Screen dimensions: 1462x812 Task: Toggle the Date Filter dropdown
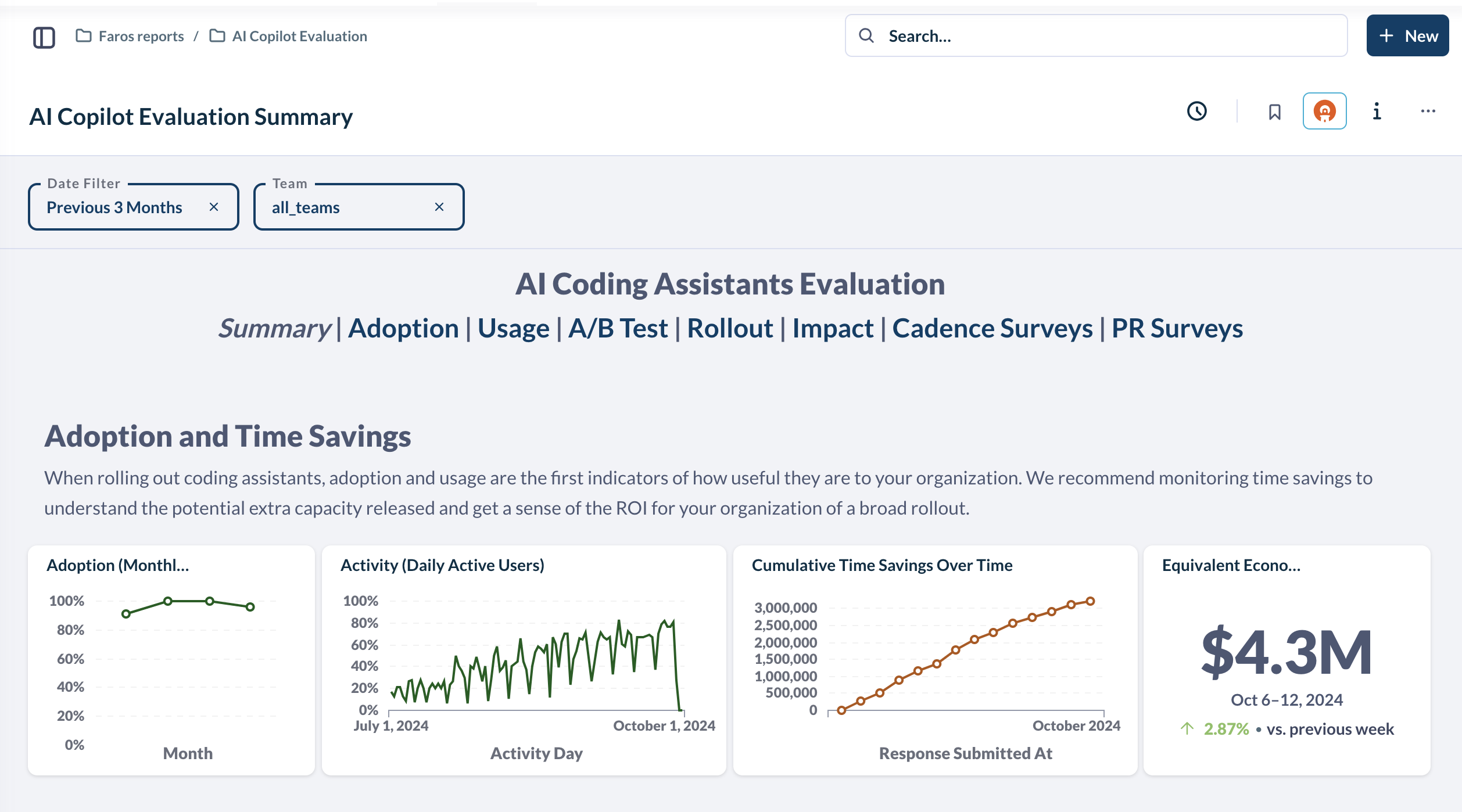click(115, 207)
